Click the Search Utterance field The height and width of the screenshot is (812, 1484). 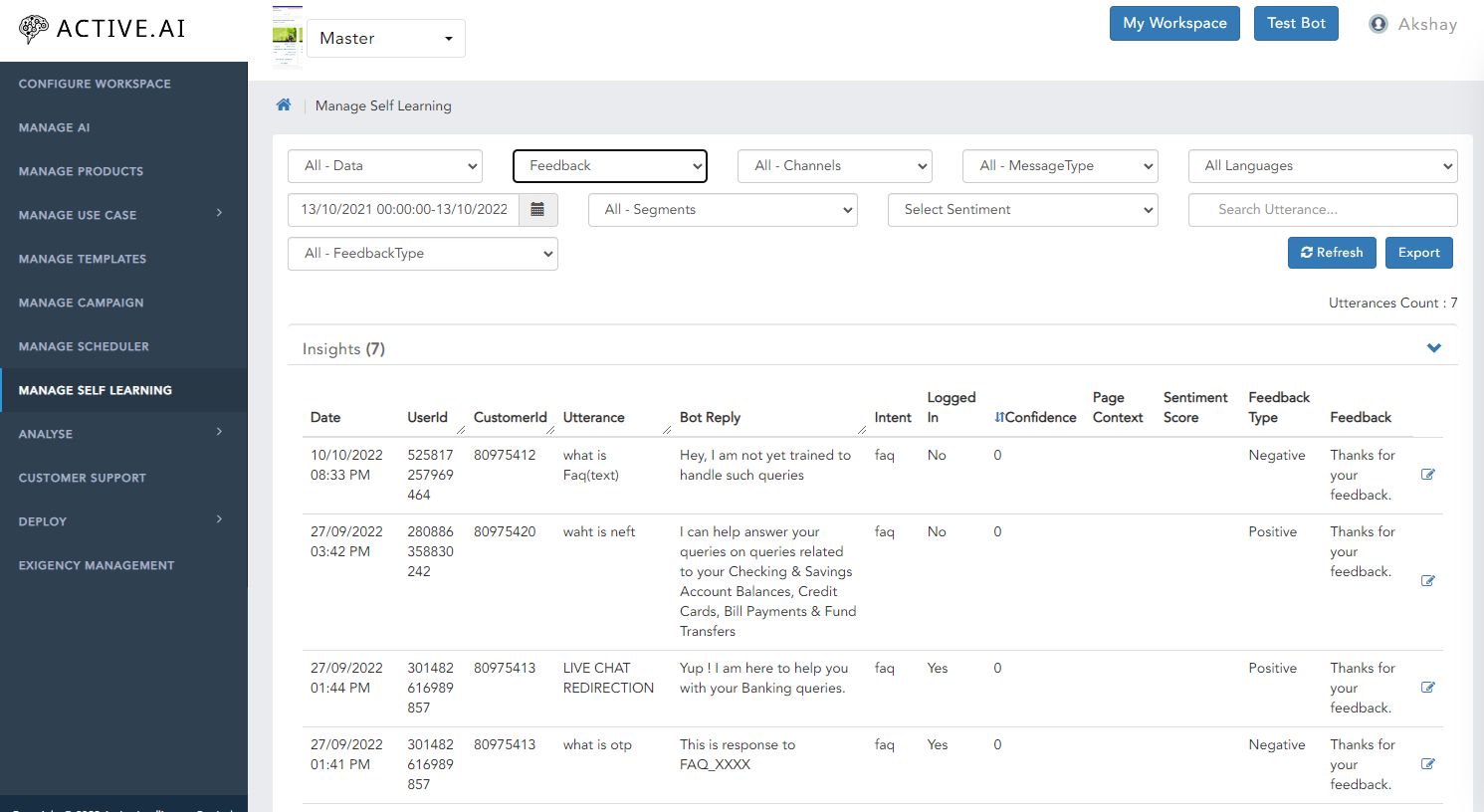point(1323,210)
